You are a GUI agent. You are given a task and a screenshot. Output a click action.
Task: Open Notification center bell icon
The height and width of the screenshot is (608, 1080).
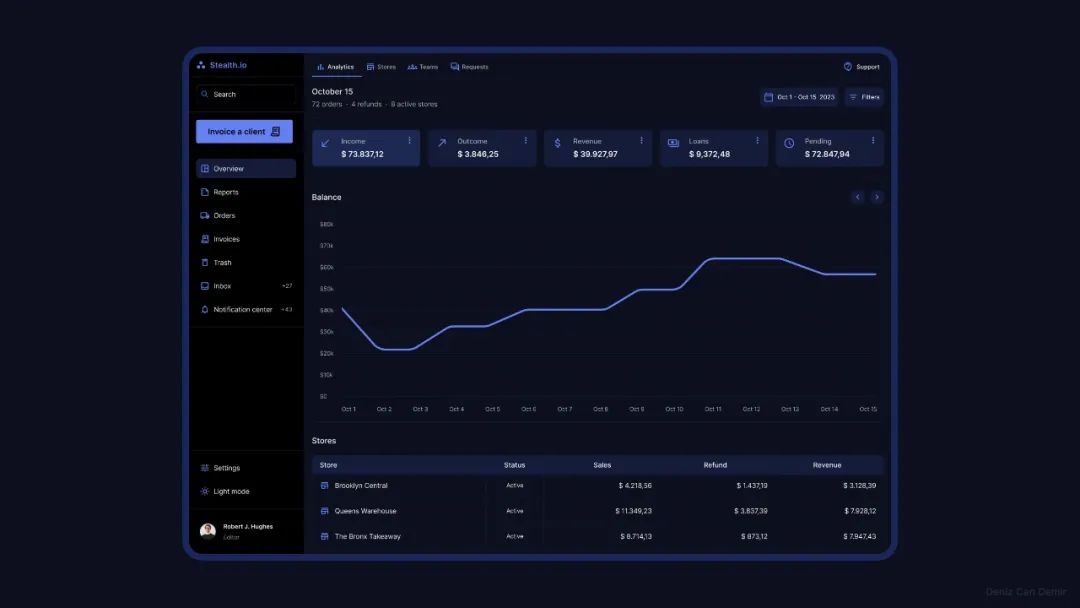(x=205, y=310)
